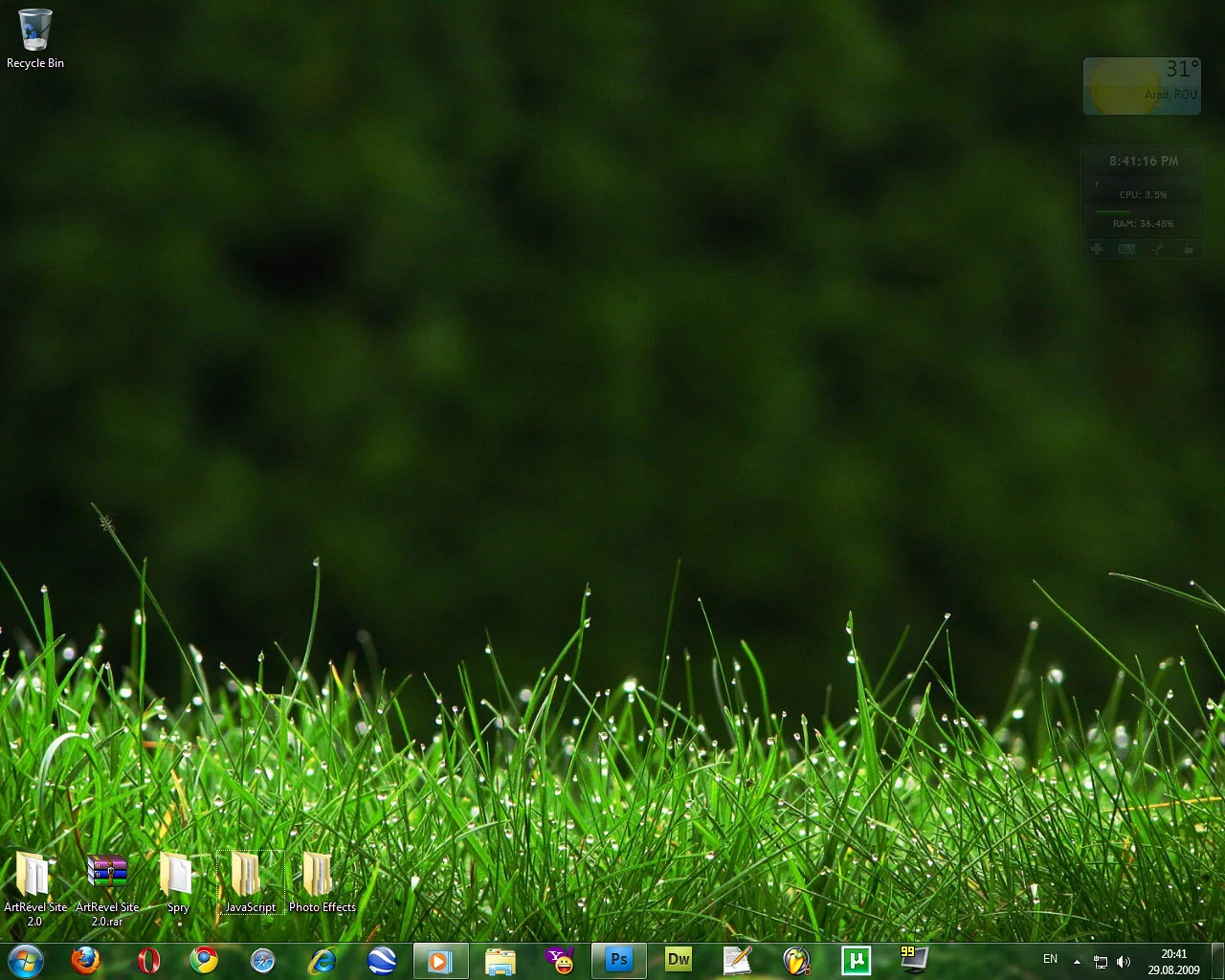This screenshot has height=980, width=1225.
Task: Open the EN input language selector
Action: tap(1050, 959)
